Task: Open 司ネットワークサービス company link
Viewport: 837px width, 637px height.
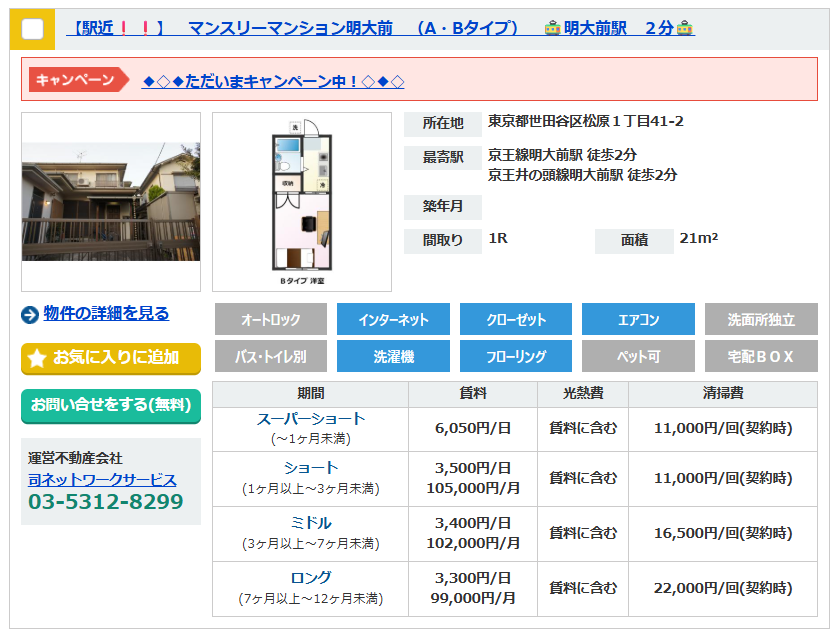Action: point(102,480)
